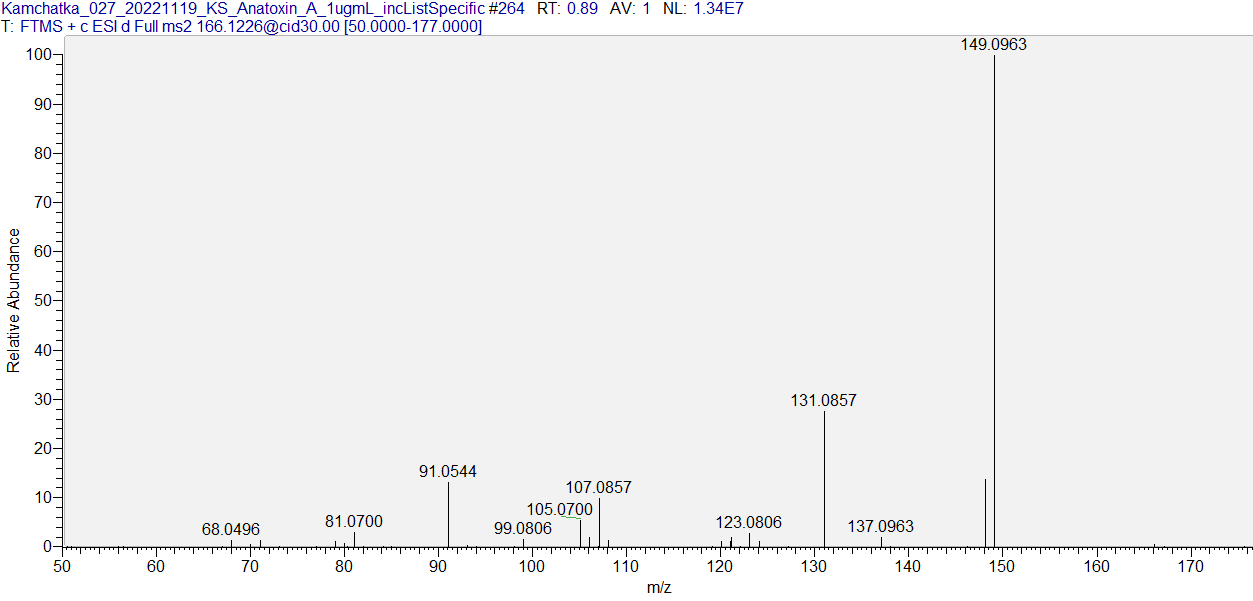Click the m/z axis title

tap(658, 588)
